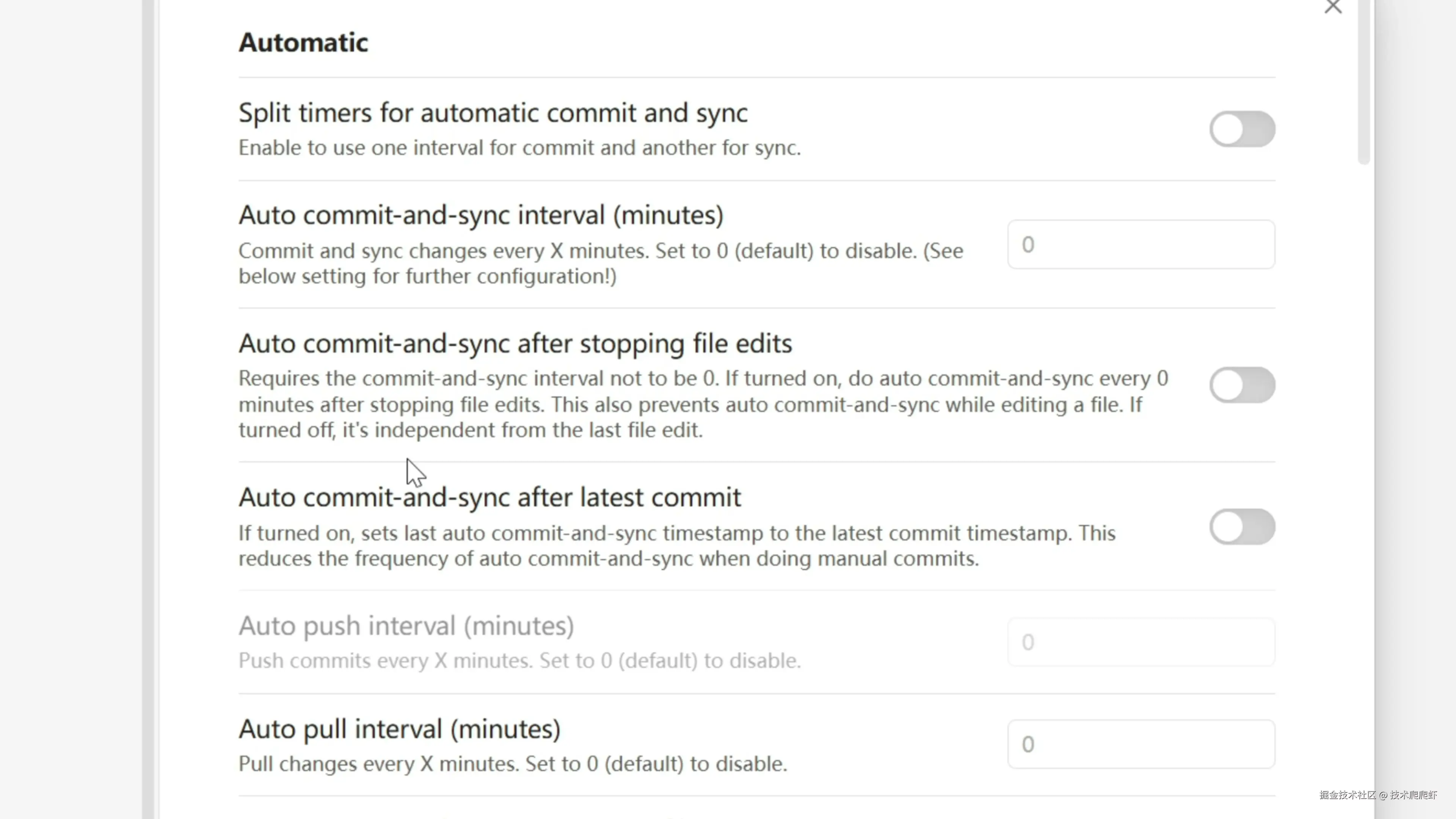This screenshot has width=1456, height=819.
Task: Turn on auto commit-and-sync after latest commit
Action: click(x=1242, y=527)
